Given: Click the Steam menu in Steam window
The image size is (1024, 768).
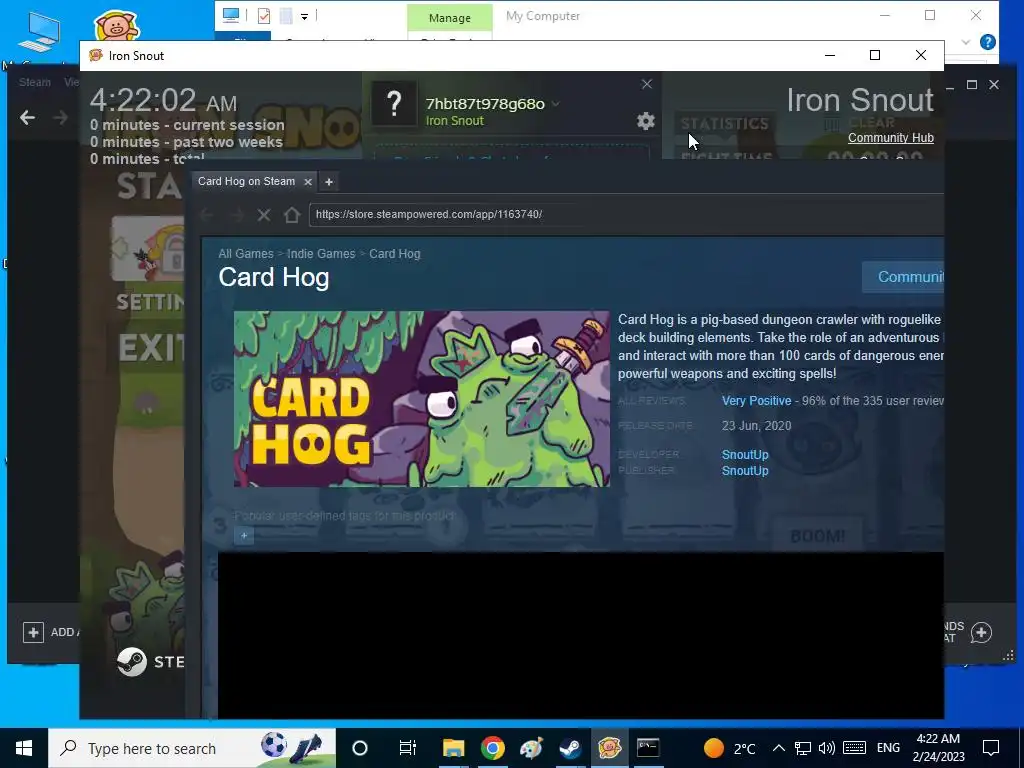Looking at the screenshot, I should click(x=35, y=82).
